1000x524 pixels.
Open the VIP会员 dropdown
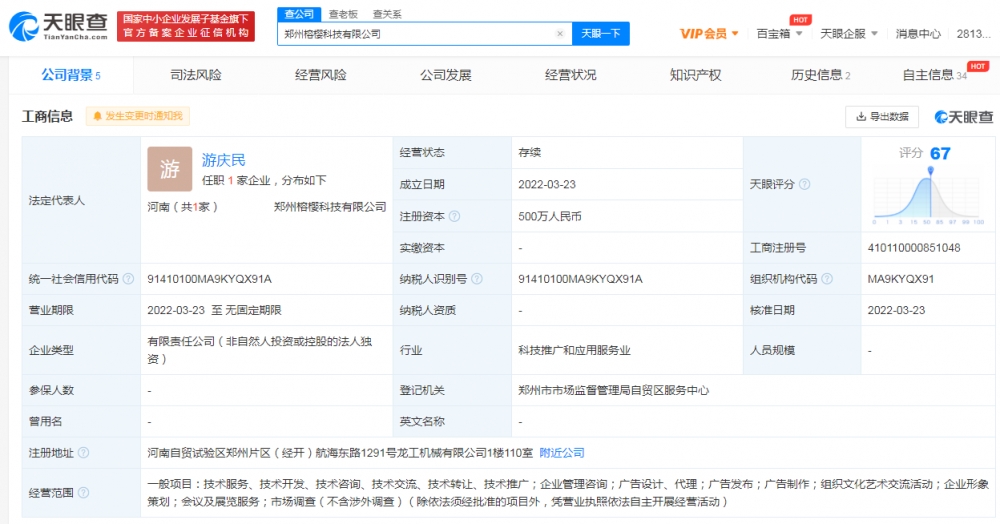tap(709, 34)
